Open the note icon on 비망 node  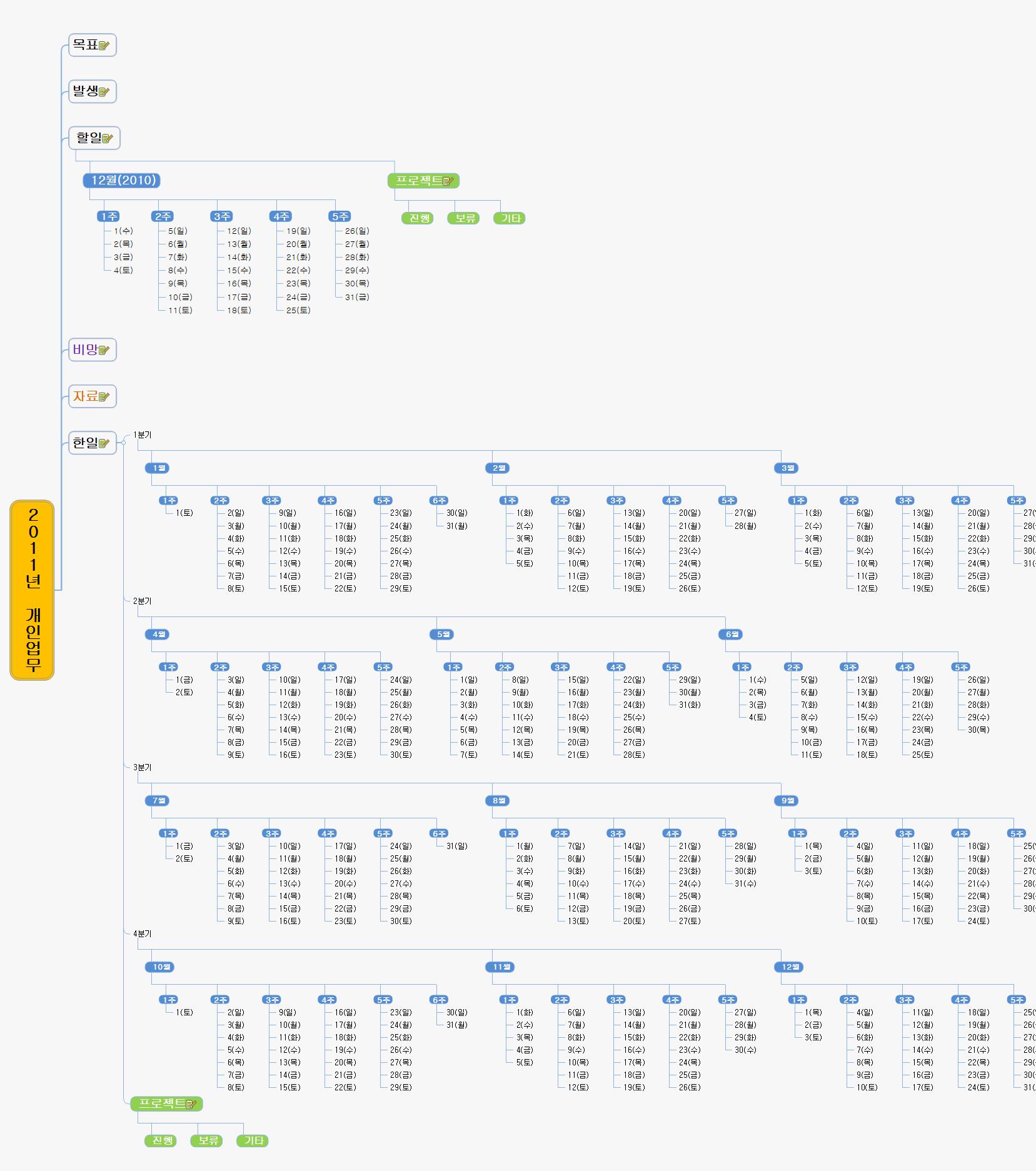[104, 350]
